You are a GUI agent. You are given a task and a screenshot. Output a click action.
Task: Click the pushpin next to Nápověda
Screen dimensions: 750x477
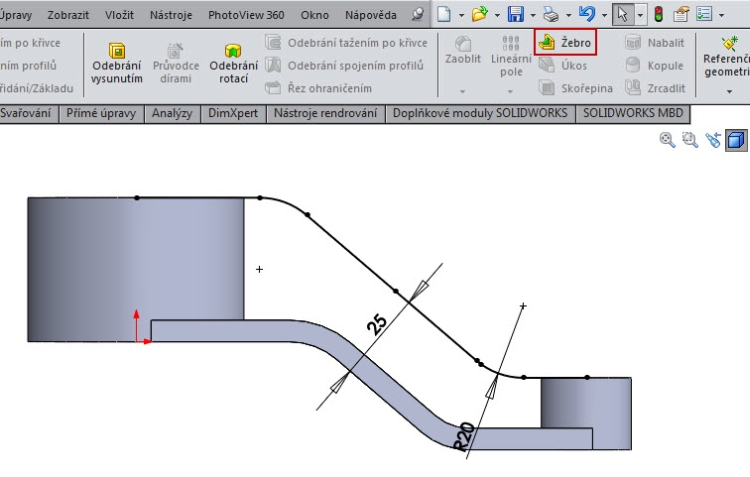[418, 14]
